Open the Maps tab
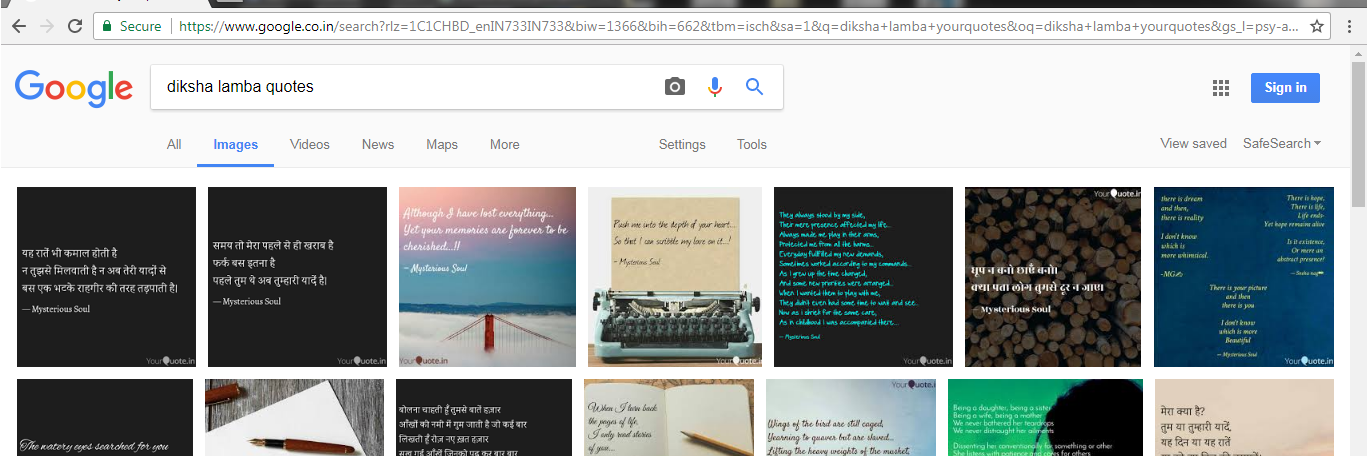Screen dimensions: 1367x456 point(442,144)
